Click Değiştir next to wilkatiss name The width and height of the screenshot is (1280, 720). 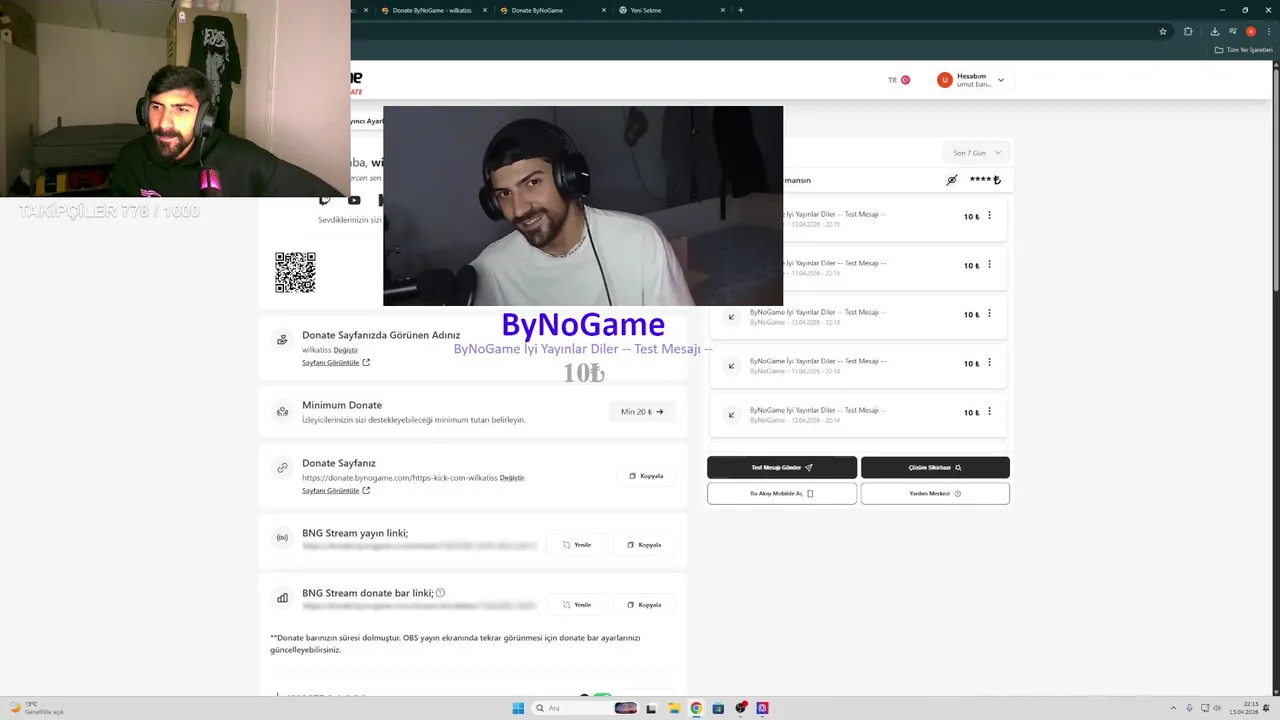pos(345,350)
